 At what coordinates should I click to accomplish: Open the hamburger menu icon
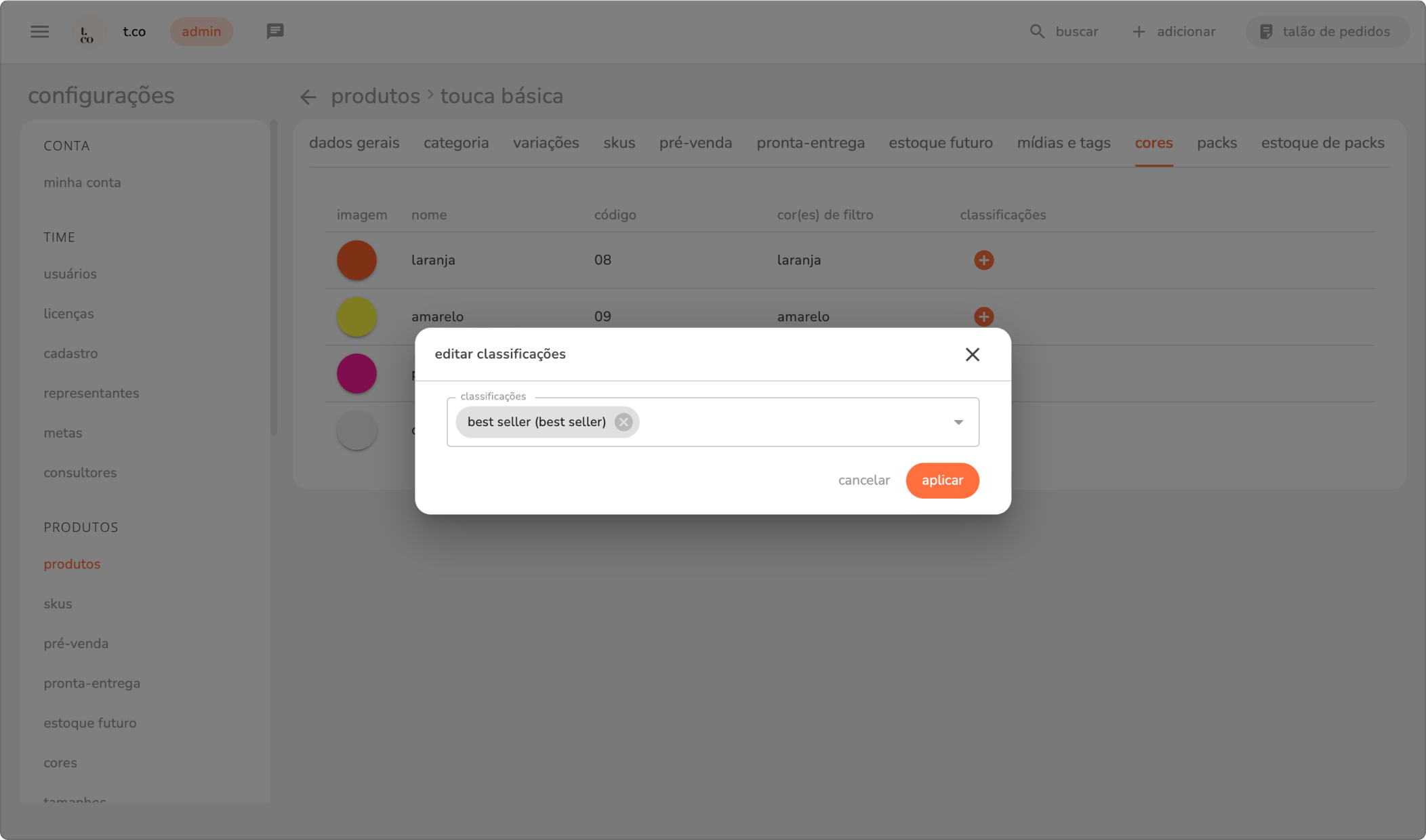click(39, 32)
